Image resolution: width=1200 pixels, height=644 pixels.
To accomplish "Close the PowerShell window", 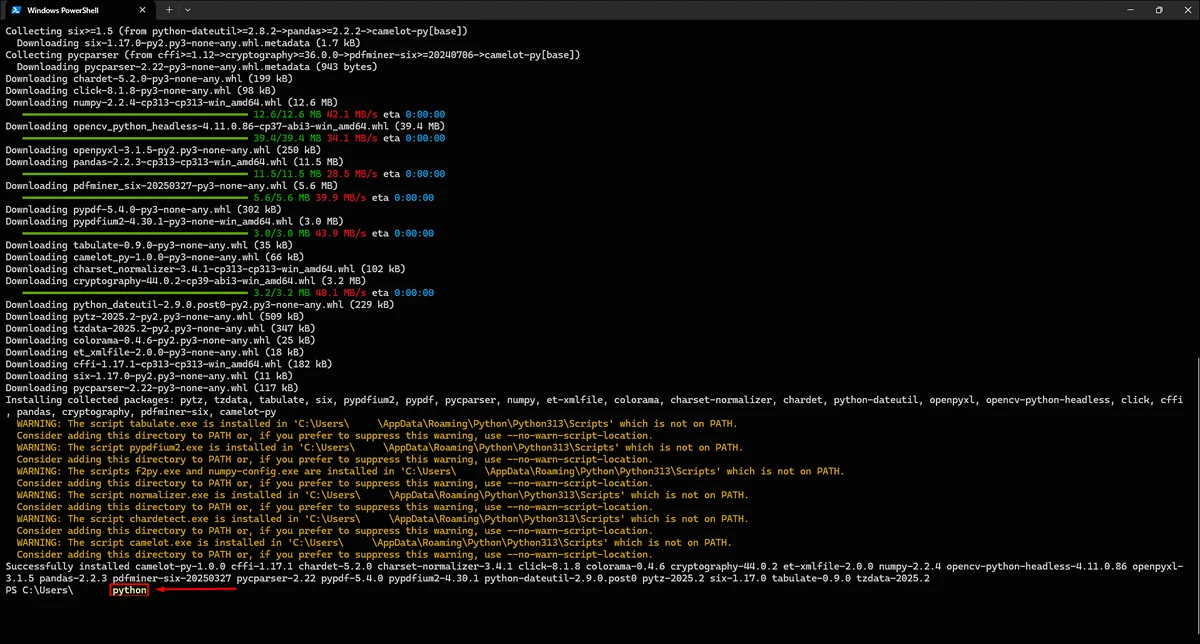I will (1187, 10).
